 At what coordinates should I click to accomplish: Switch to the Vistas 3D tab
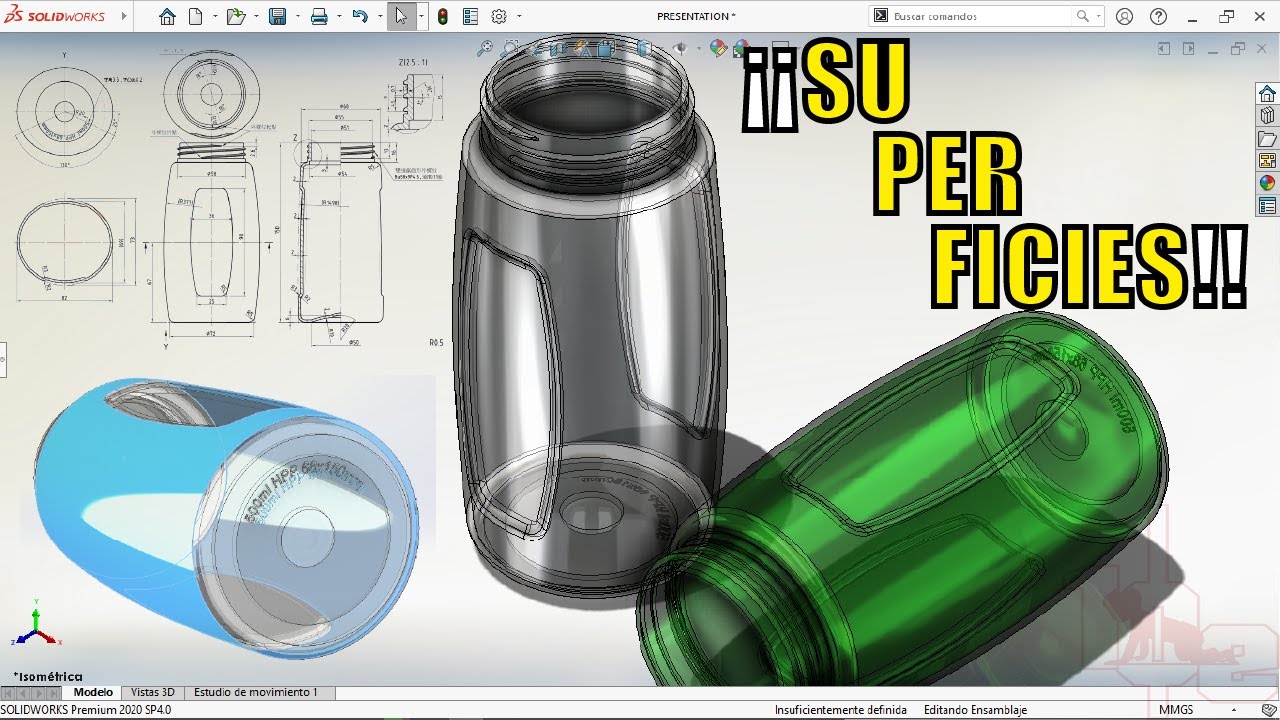click(153, 692)
